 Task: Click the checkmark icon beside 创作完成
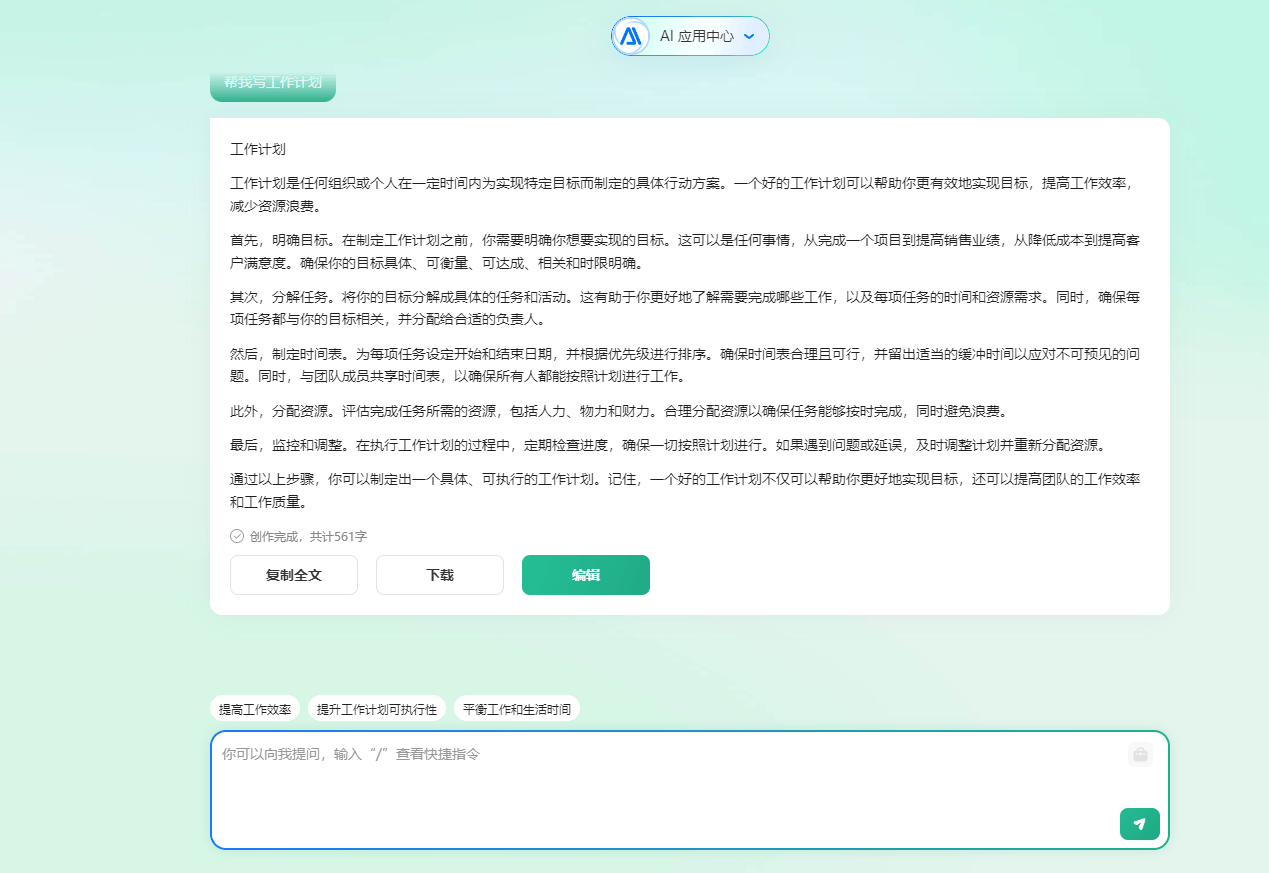(x=235, y=536)
